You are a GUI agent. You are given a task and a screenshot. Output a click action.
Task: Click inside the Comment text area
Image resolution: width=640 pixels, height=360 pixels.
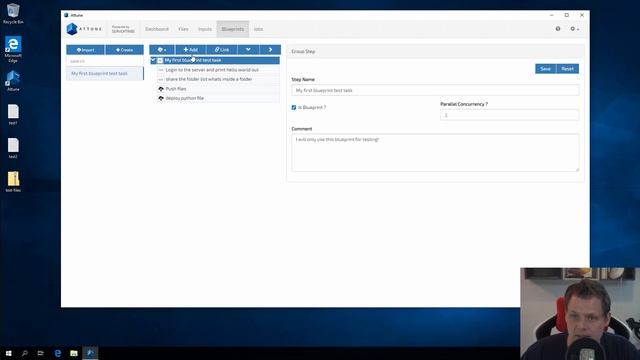435,153
